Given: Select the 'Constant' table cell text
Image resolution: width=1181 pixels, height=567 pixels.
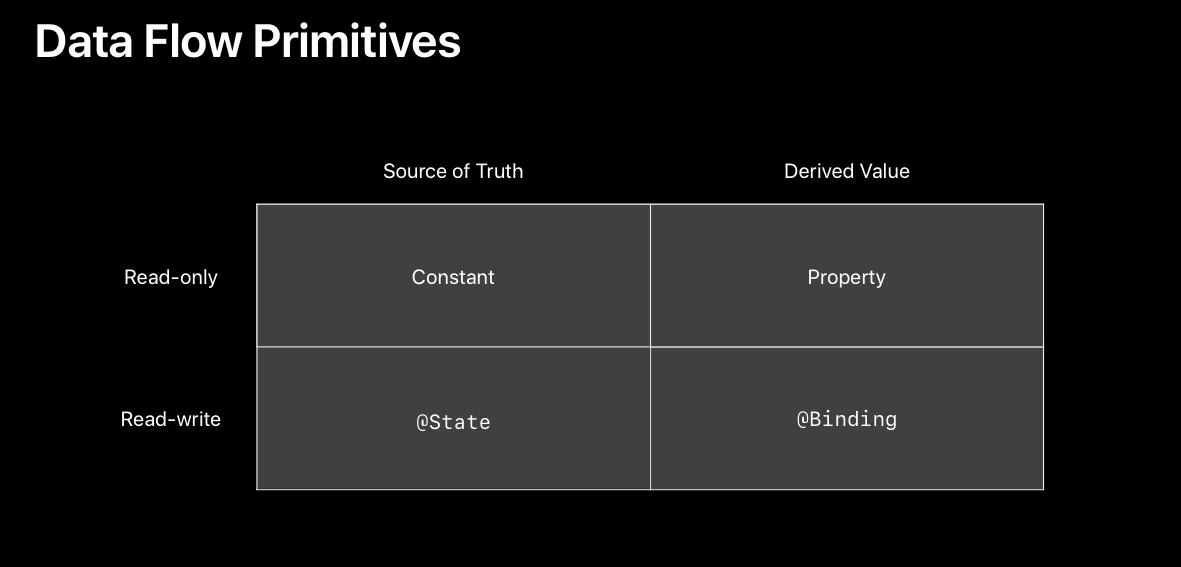Looking at the screenshot, I should [x=453, y=277].
